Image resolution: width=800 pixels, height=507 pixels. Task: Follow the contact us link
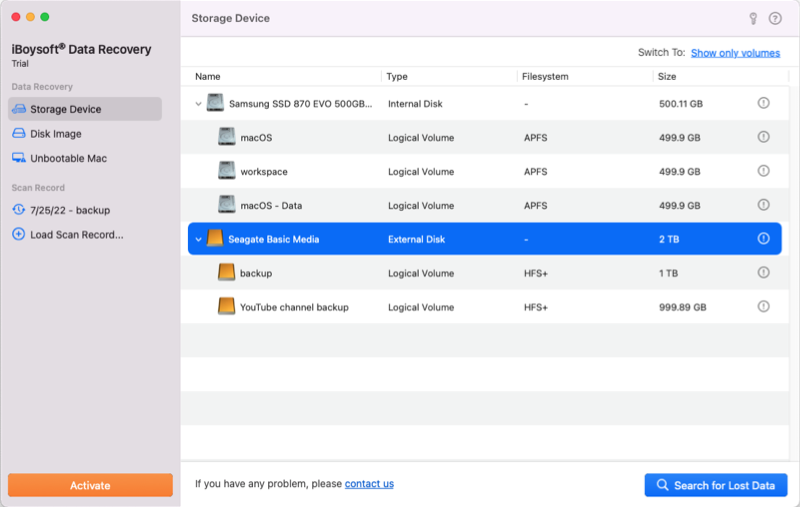click(369, 484)
